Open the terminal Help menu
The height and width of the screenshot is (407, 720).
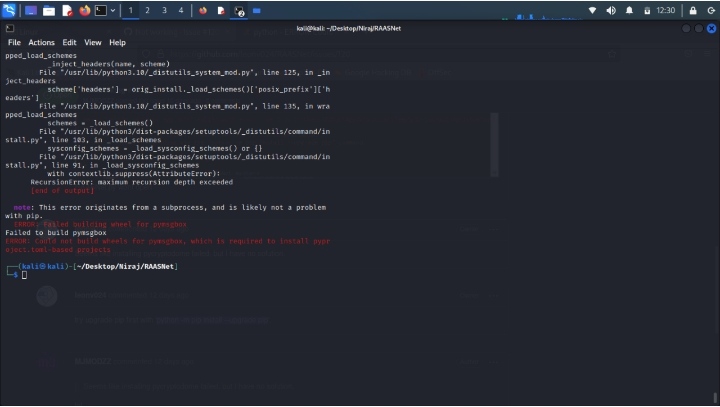pos(117,42)
